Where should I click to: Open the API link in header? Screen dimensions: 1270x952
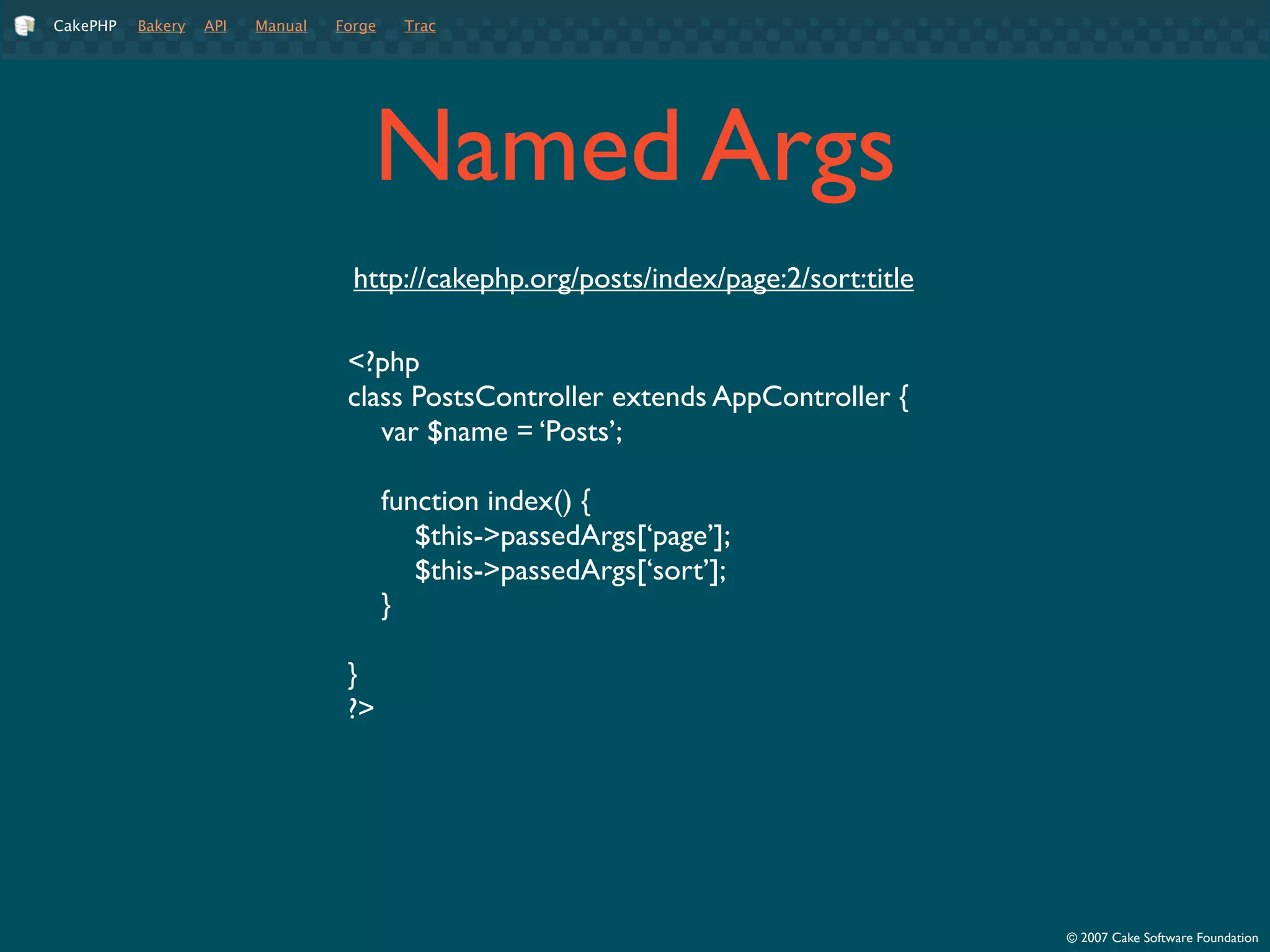pyautogui.click(x=215, y=26)
